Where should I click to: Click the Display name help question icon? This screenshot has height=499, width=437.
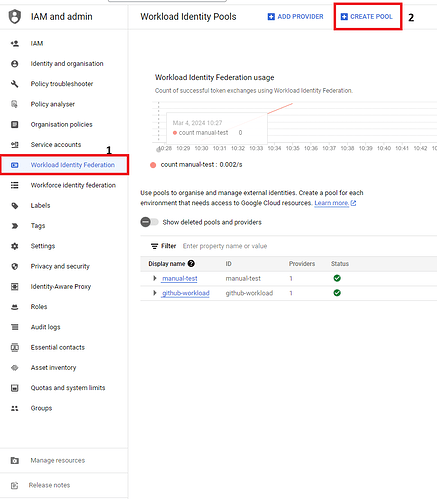tap(191, 264)
